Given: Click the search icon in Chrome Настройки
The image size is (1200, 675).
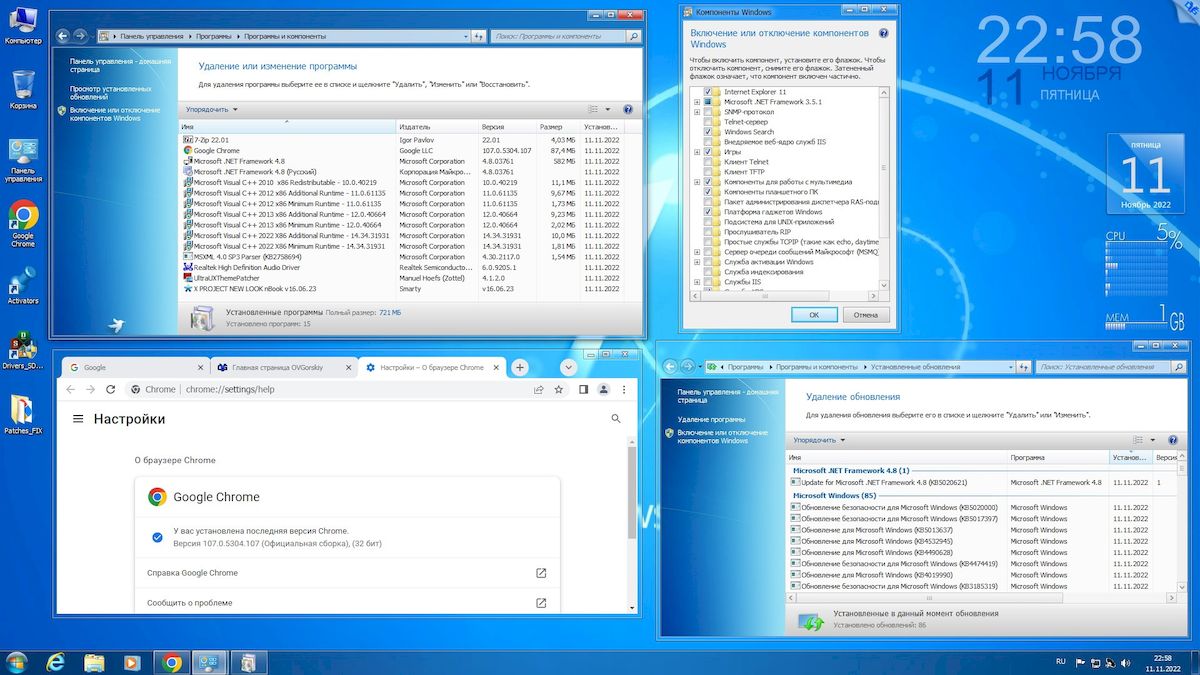Looking at the screenshot, I should pyautogui.click(x=616, y=419).
